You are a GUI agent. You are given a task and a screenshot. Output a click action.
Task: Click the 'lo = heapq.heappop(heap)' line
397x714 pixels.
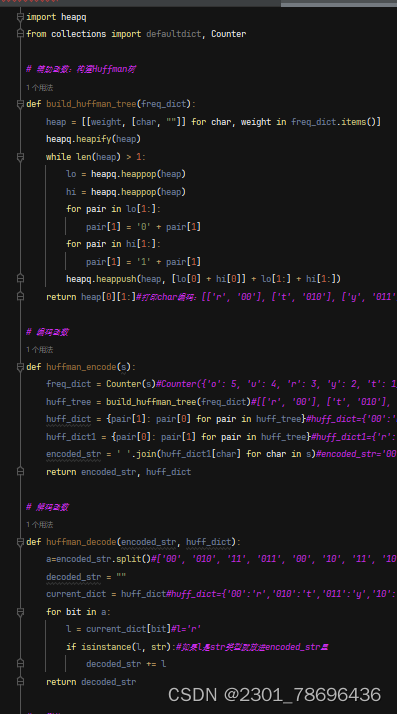click(126, 174)
